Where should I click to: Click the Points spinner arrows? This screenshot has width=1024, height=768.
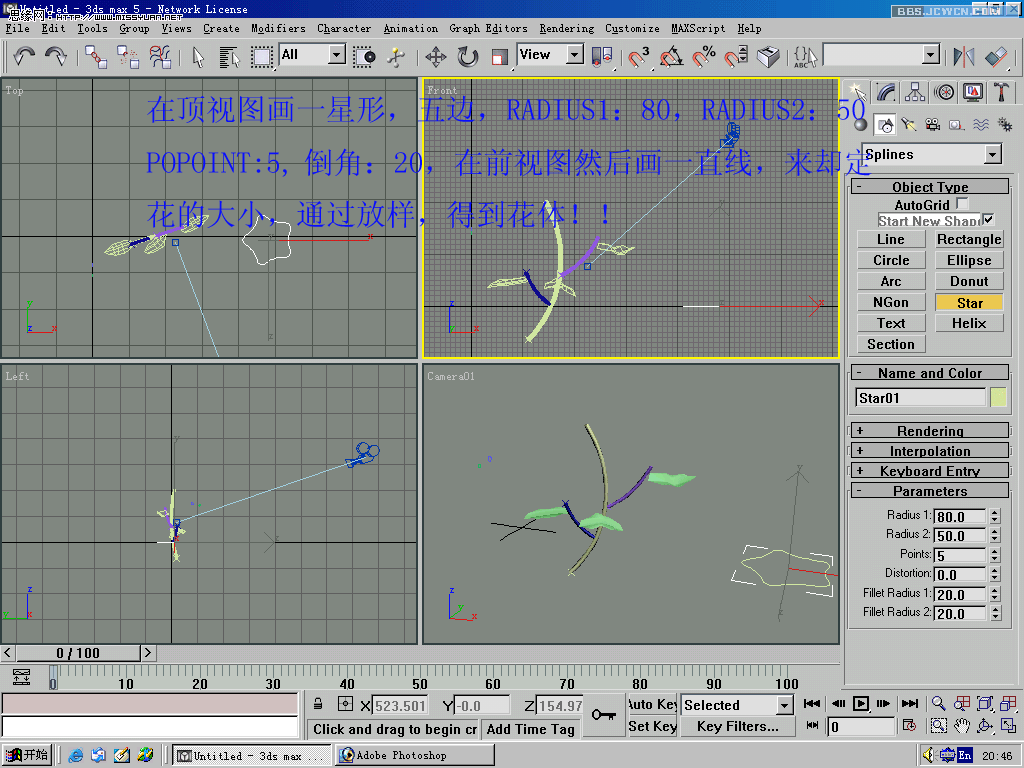tap(995, 555)
